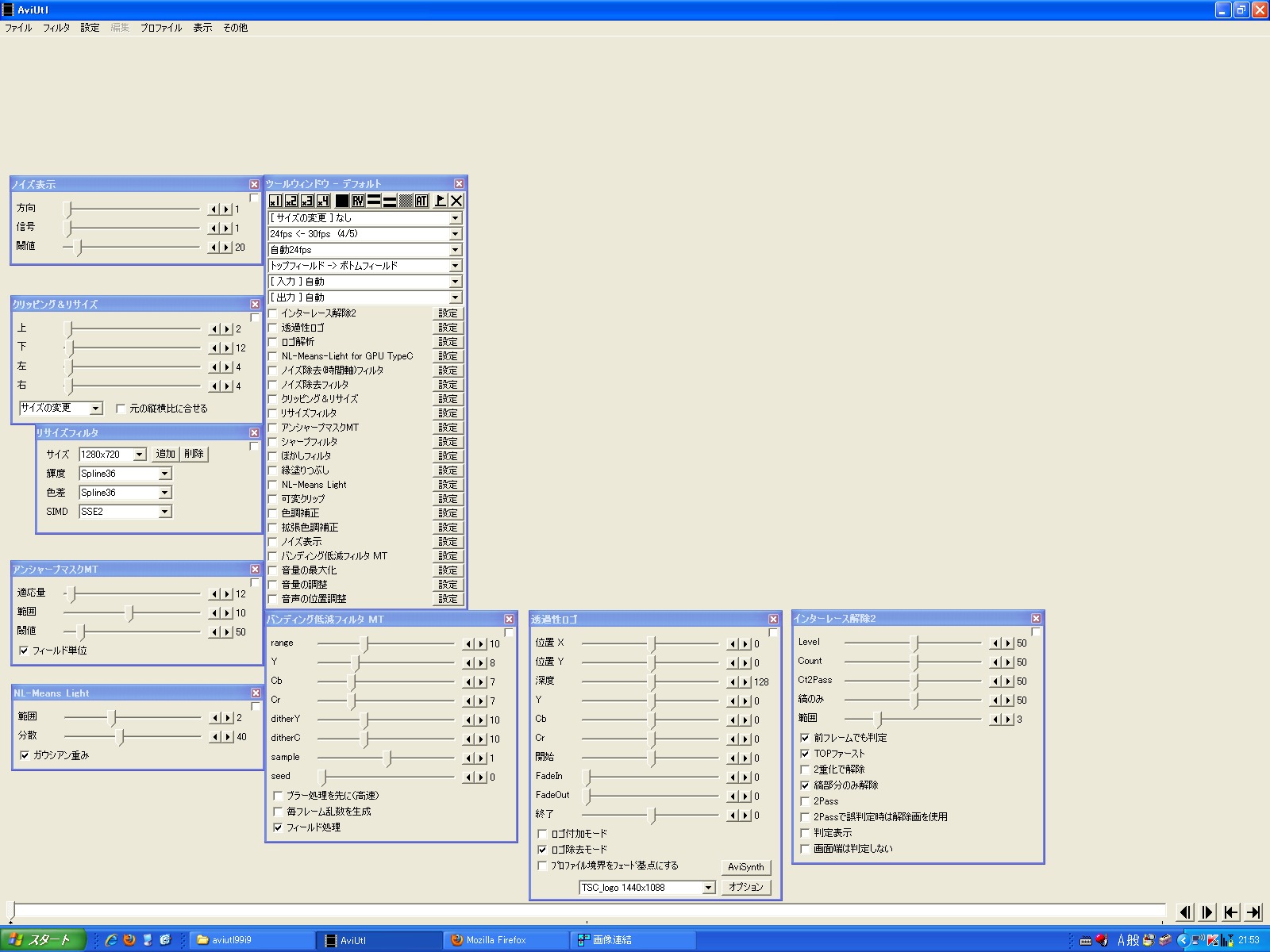Screen dimensions: 1270x952
Task: Jump to the last frame
Action: tap(1253, 912)
